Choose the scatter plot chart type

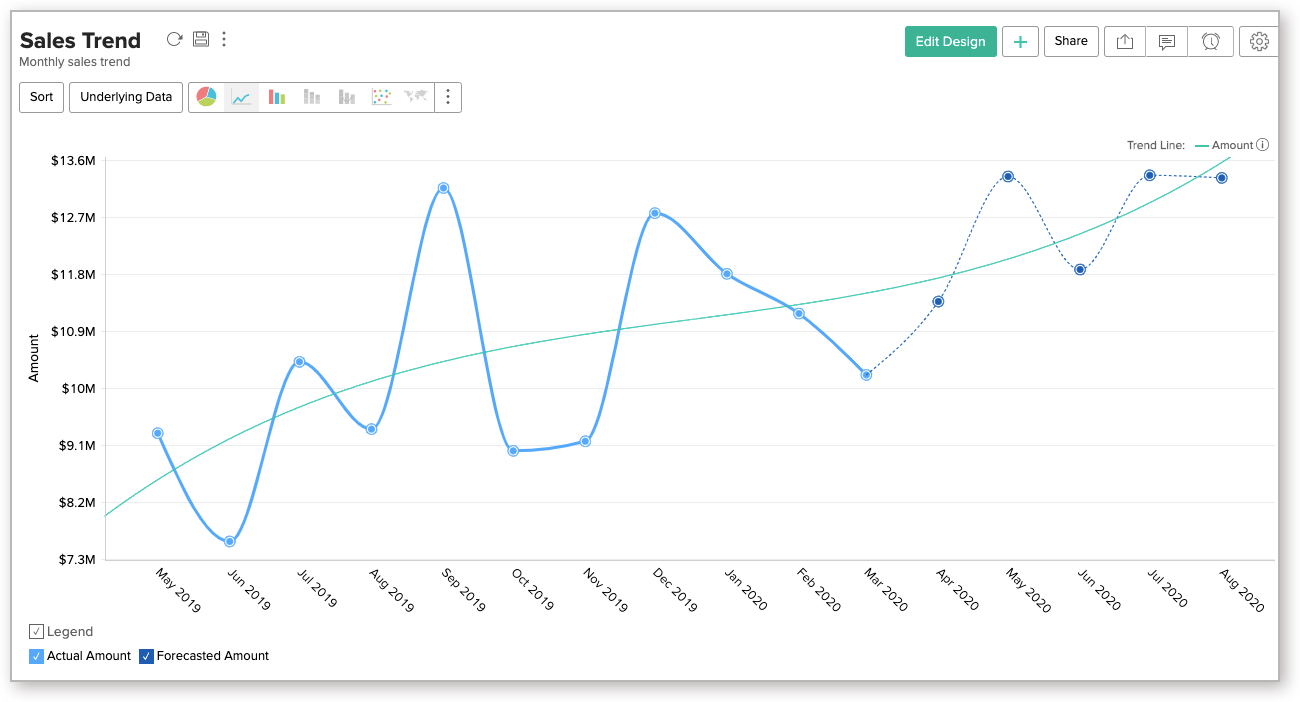[381, 97]
